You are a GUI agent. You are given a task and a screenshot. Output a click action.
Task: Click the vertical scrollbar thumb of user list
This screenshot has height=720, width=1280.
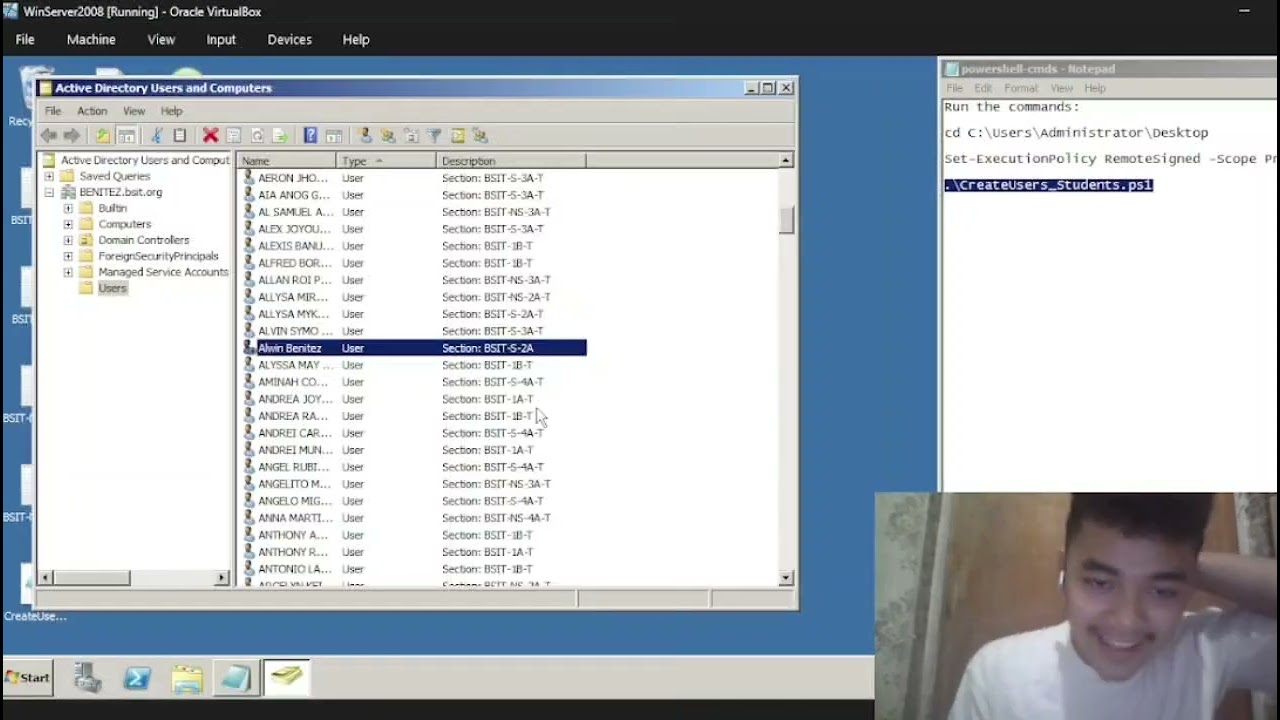tap(786, 220)
